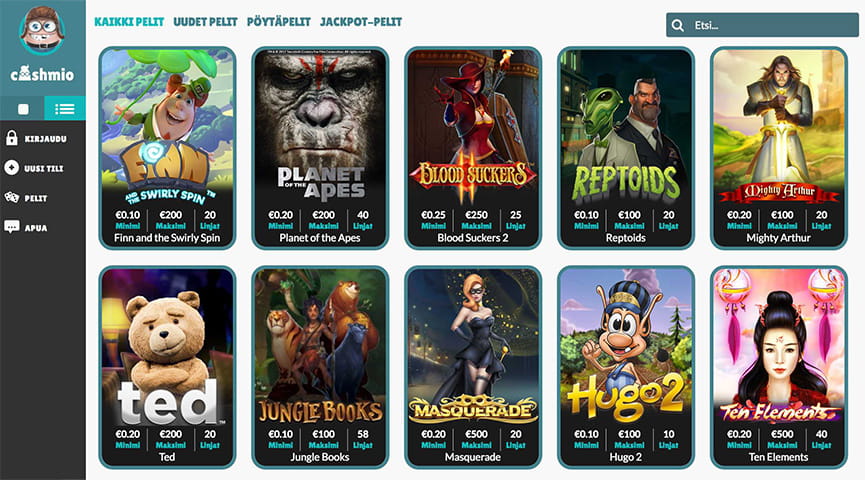Click the lock icon next to Kirjaudu
865x480 pixels.
(x=12, y=138)
